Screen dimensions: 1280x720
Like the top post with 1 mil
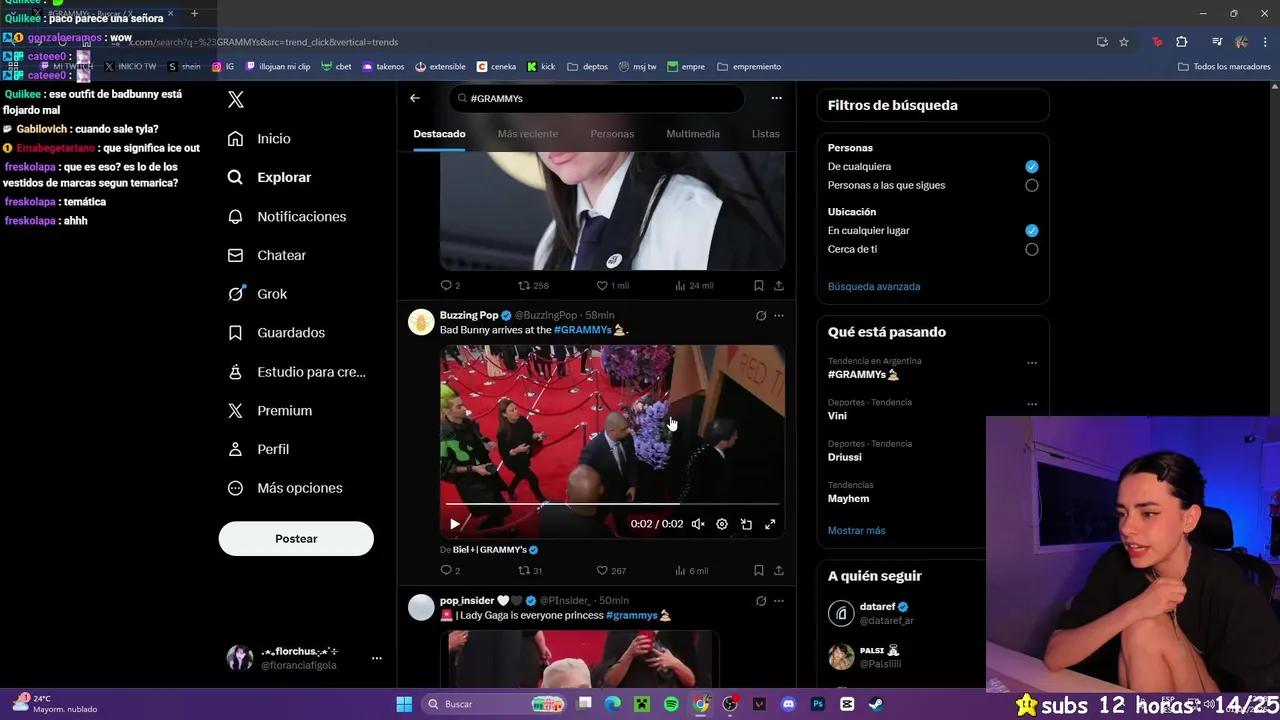612,286
